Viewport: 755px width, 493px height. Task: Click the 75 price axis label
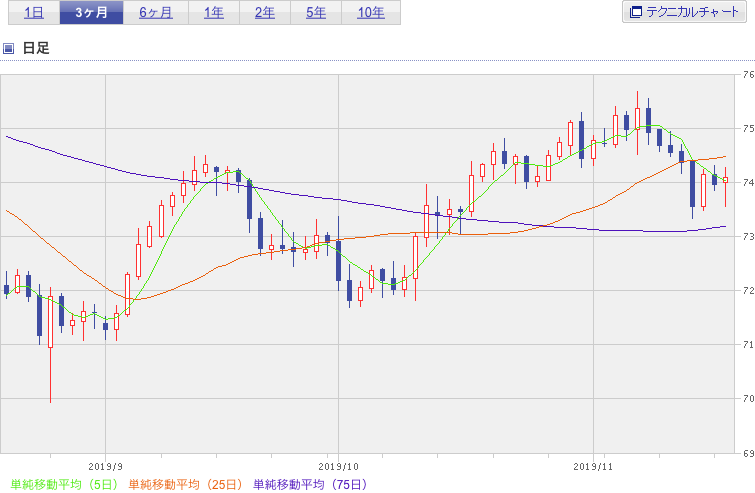[x=748, y=129]
